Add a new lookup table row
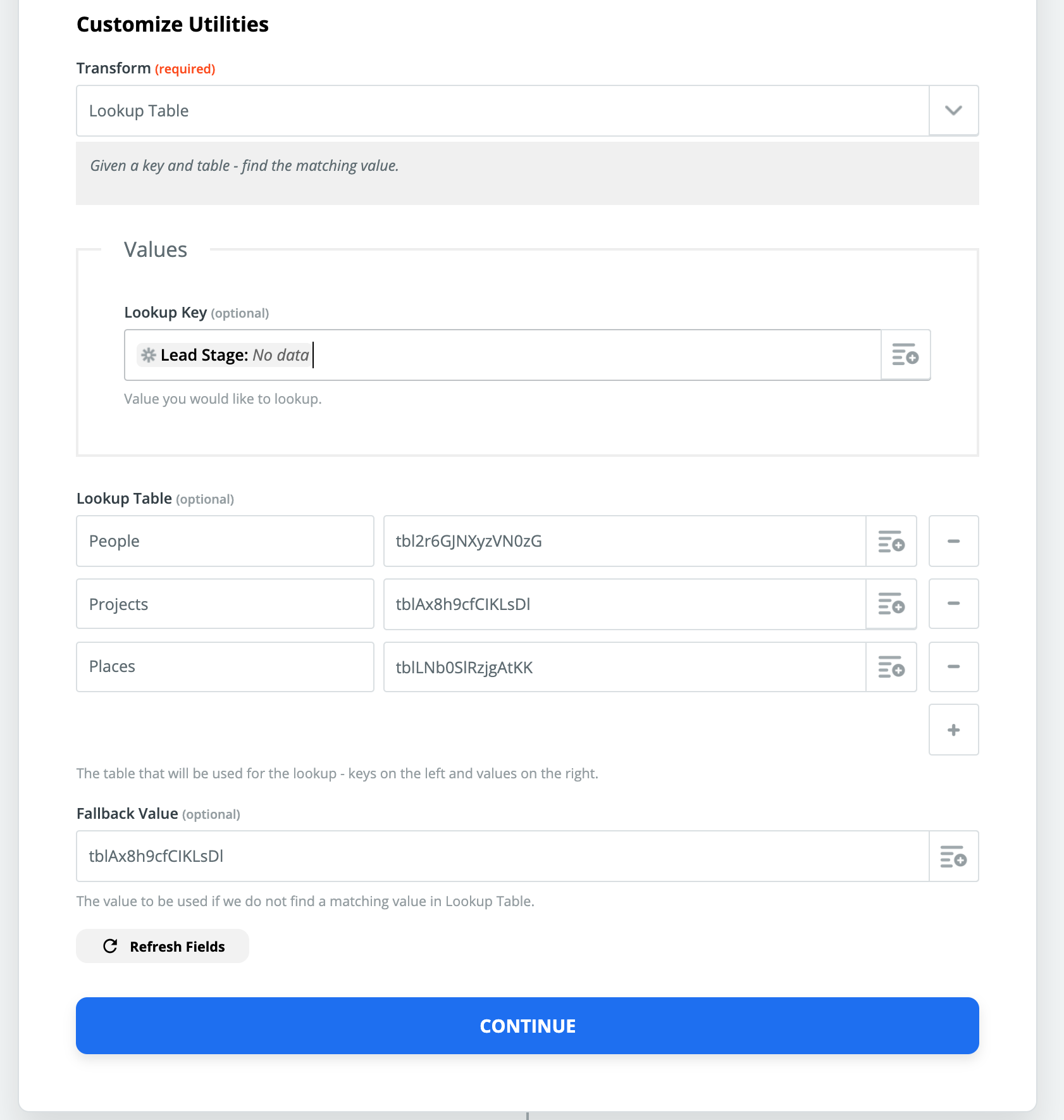 click(x=953, y=730)
